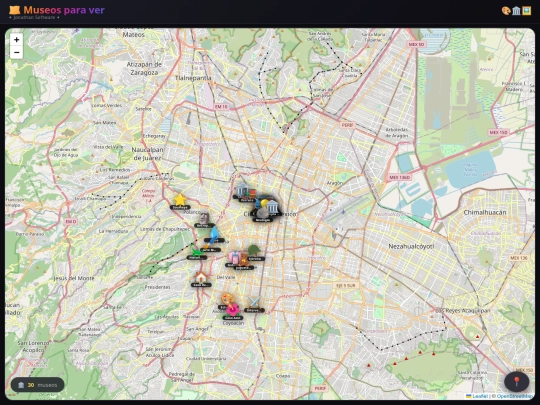Open the green military helmet marker
Image resolution: width=540 pixels, height=405 pixels.
(254, 251)
